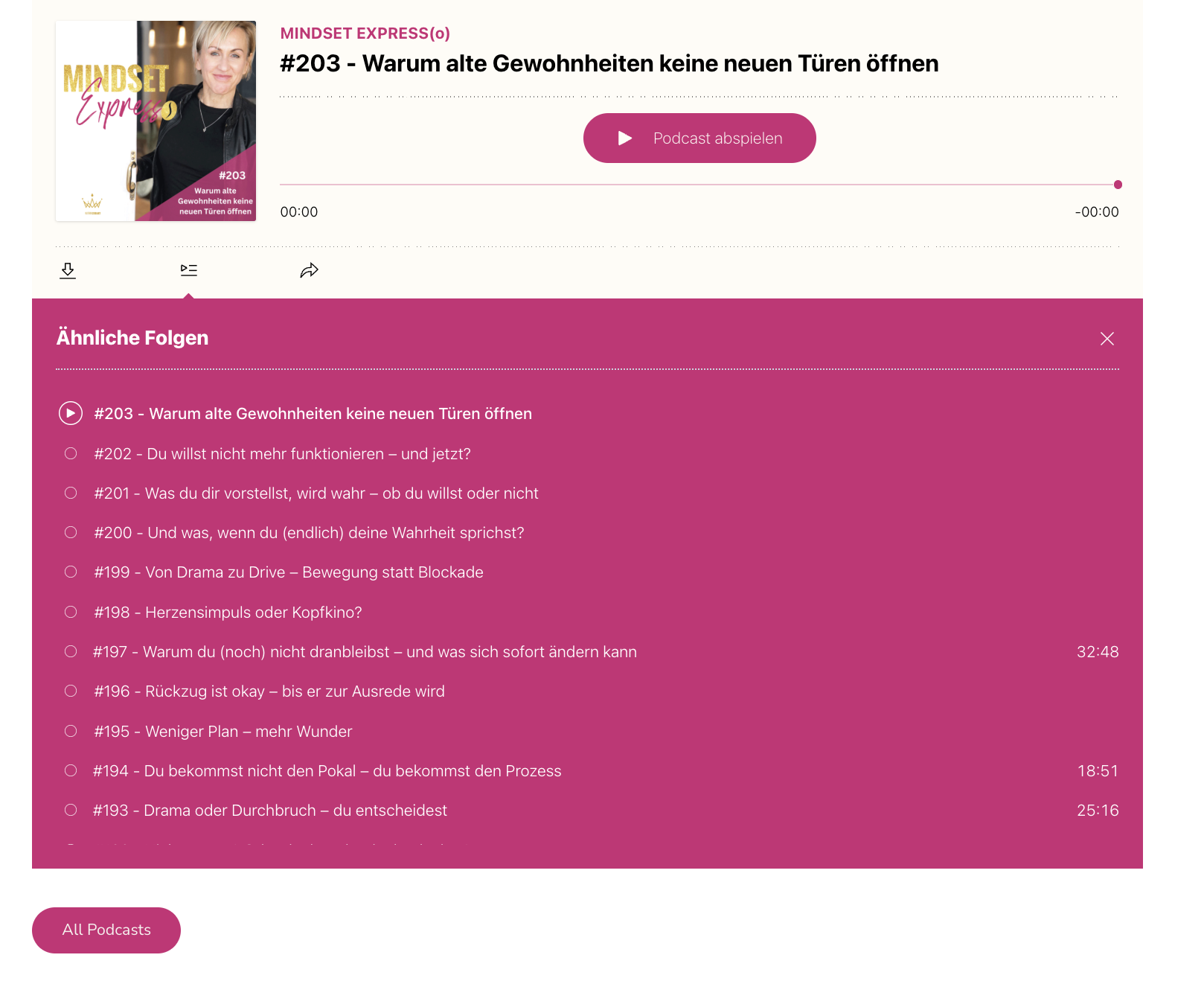Open '#201 - Was du dir vorstellst, wird wahr'
This screenshot has width=1204, height=981.
click(316, 493)
